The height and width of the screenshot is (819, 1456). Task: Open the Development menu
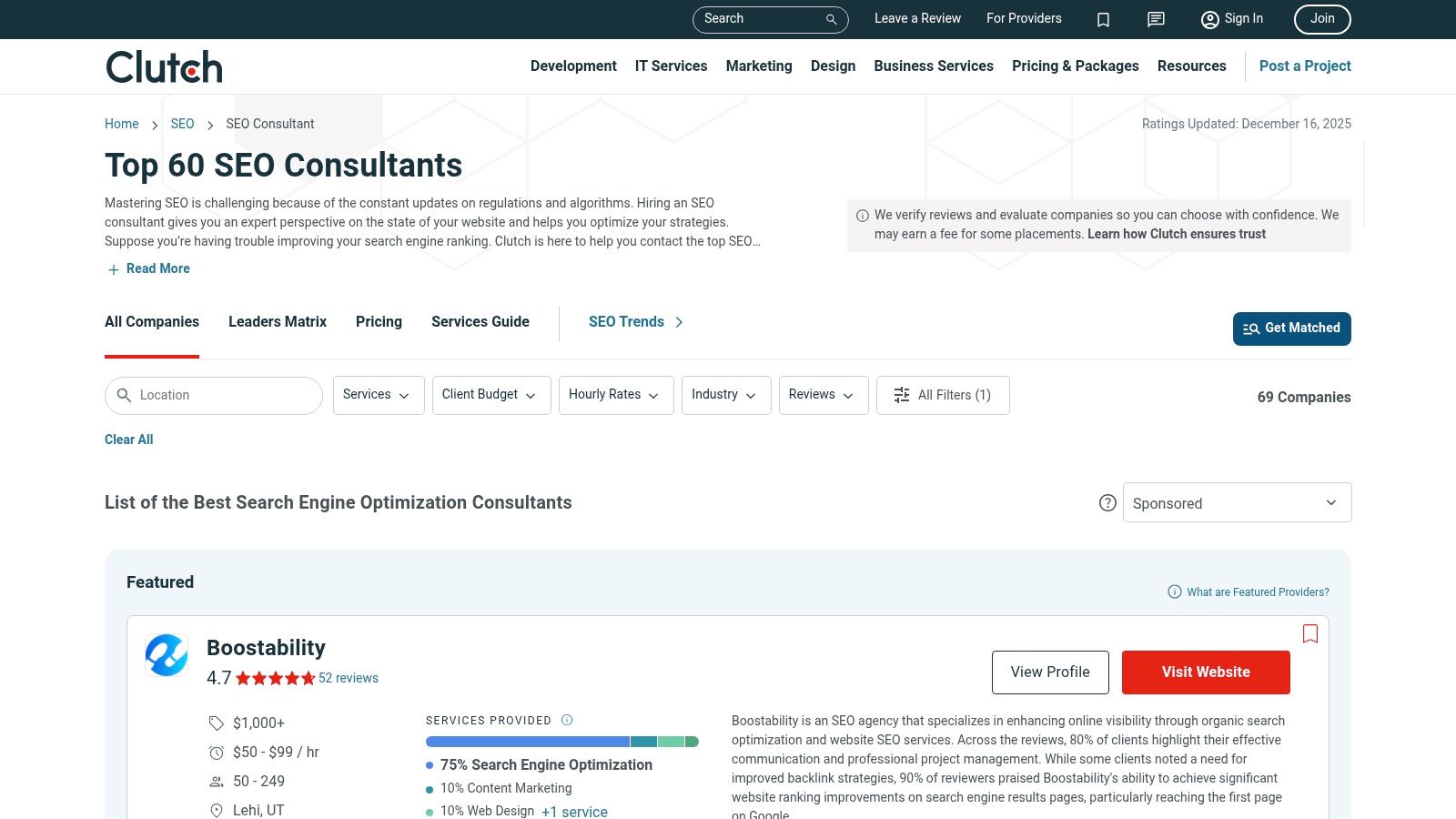[x=573, y=66]
